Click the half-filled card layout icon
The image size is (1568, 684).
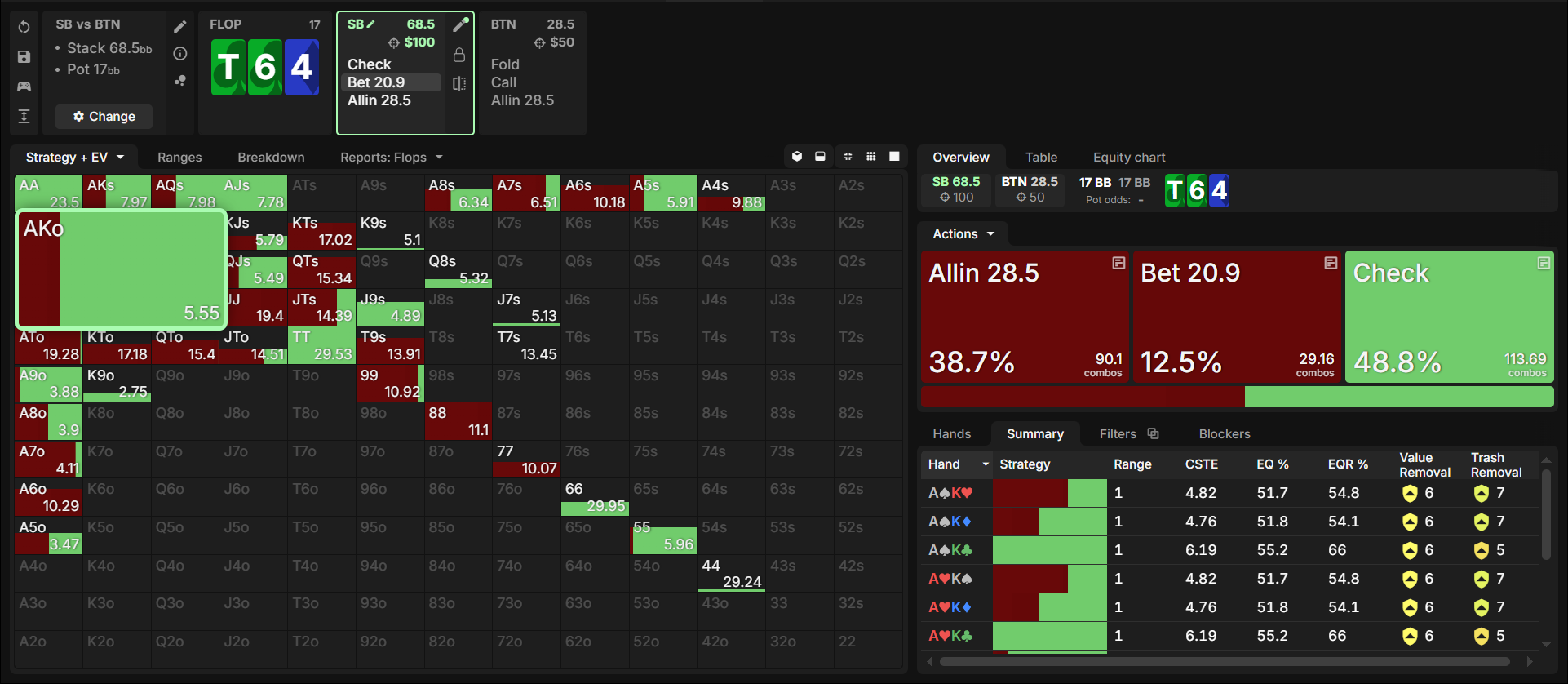point(820,156)
